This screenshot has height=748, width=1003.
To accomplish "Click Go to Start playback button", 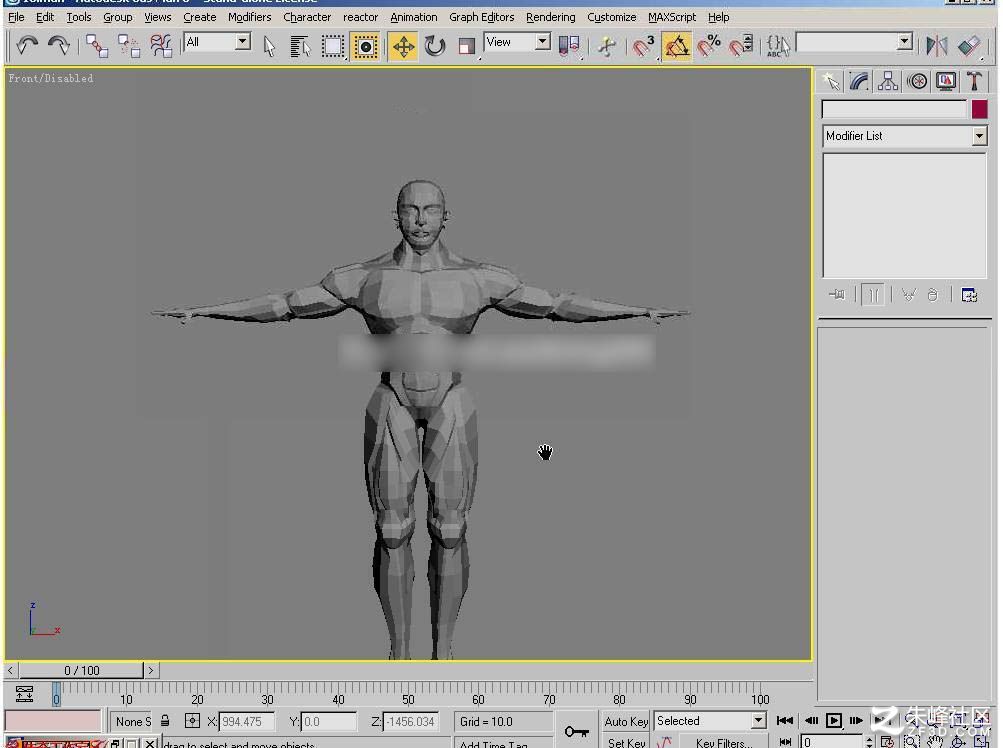I will click(x=785, y=720).
